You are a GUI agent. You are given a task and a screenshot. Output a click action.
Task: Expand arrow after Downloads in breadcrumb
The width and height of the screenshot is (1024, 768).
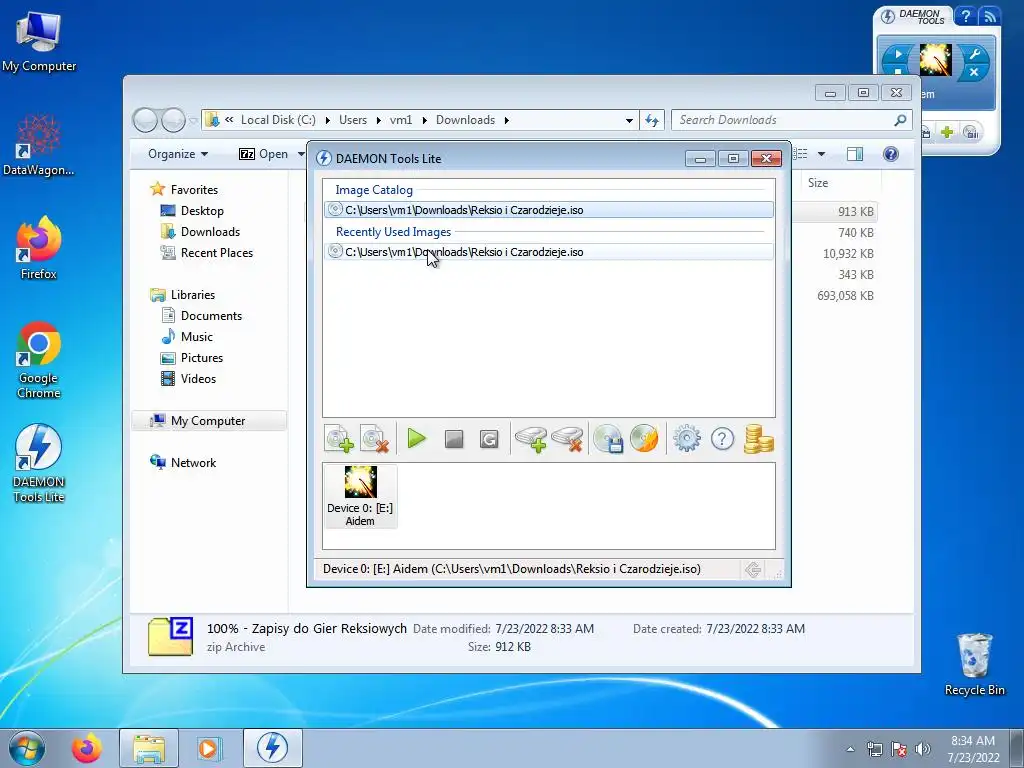[x=506, y=120]
